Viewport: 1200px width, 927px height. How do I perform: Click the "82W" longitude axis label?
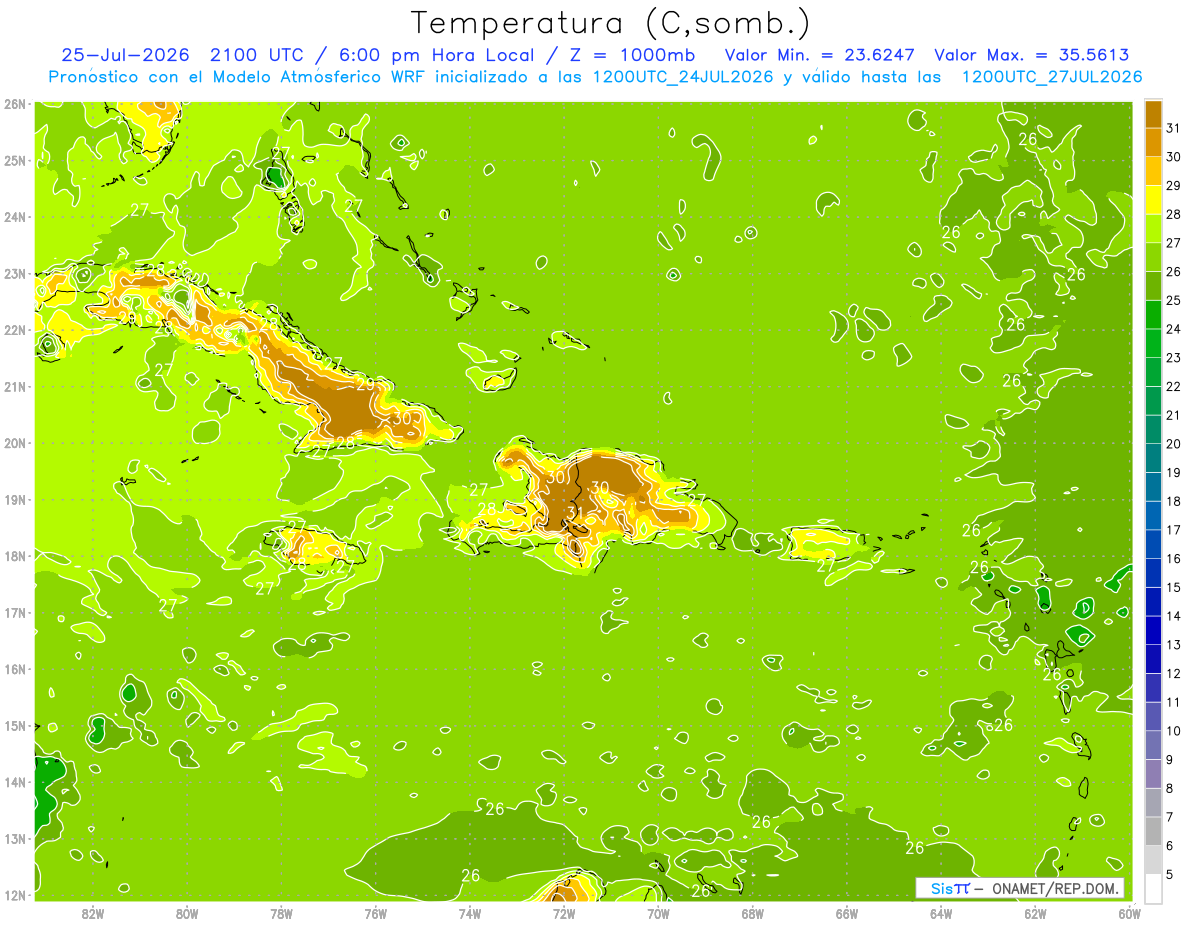[x=93, y=913]
